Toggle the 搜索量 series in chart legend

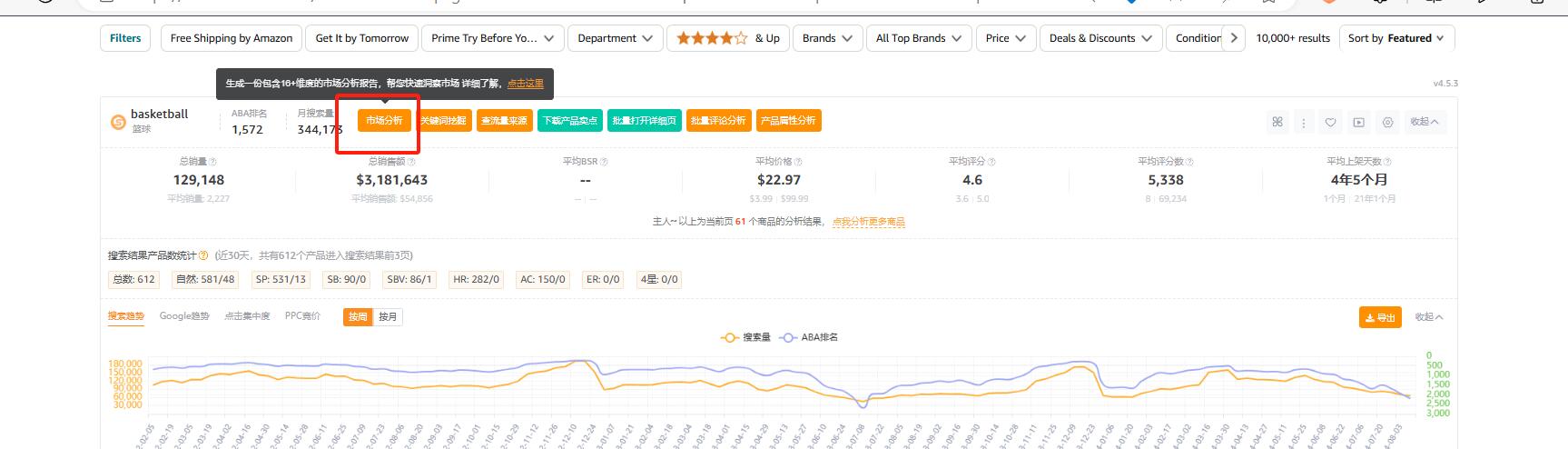(x=745, y=337)
